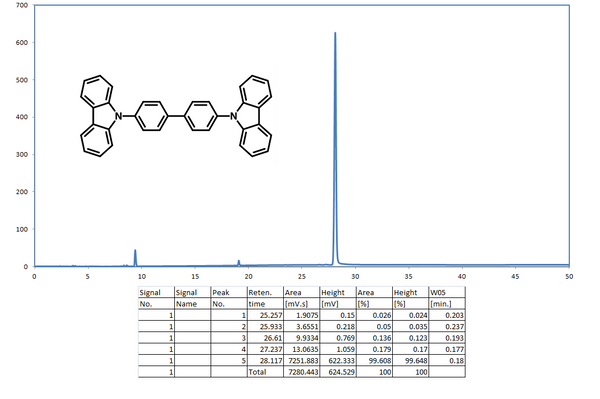The width and height of the screenshot is (600, 399).
Task: Click the minor peak near 19 minutes
Action: [239, 262]
